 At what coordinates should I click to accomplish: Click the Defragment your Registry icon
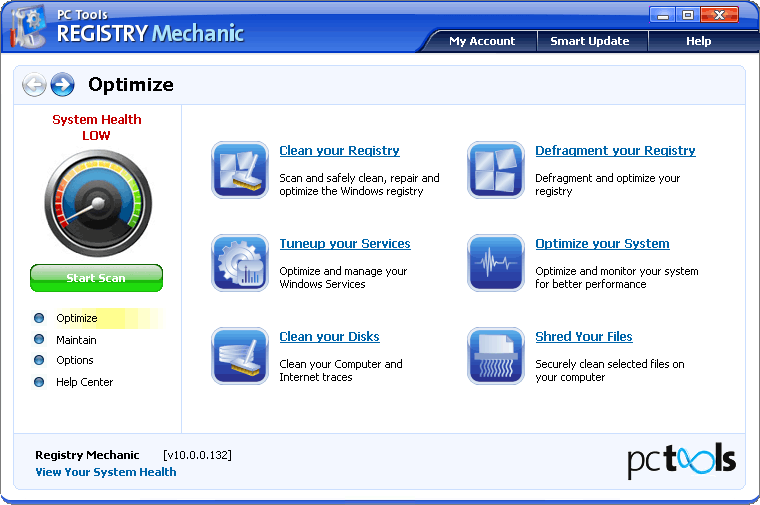496,170
